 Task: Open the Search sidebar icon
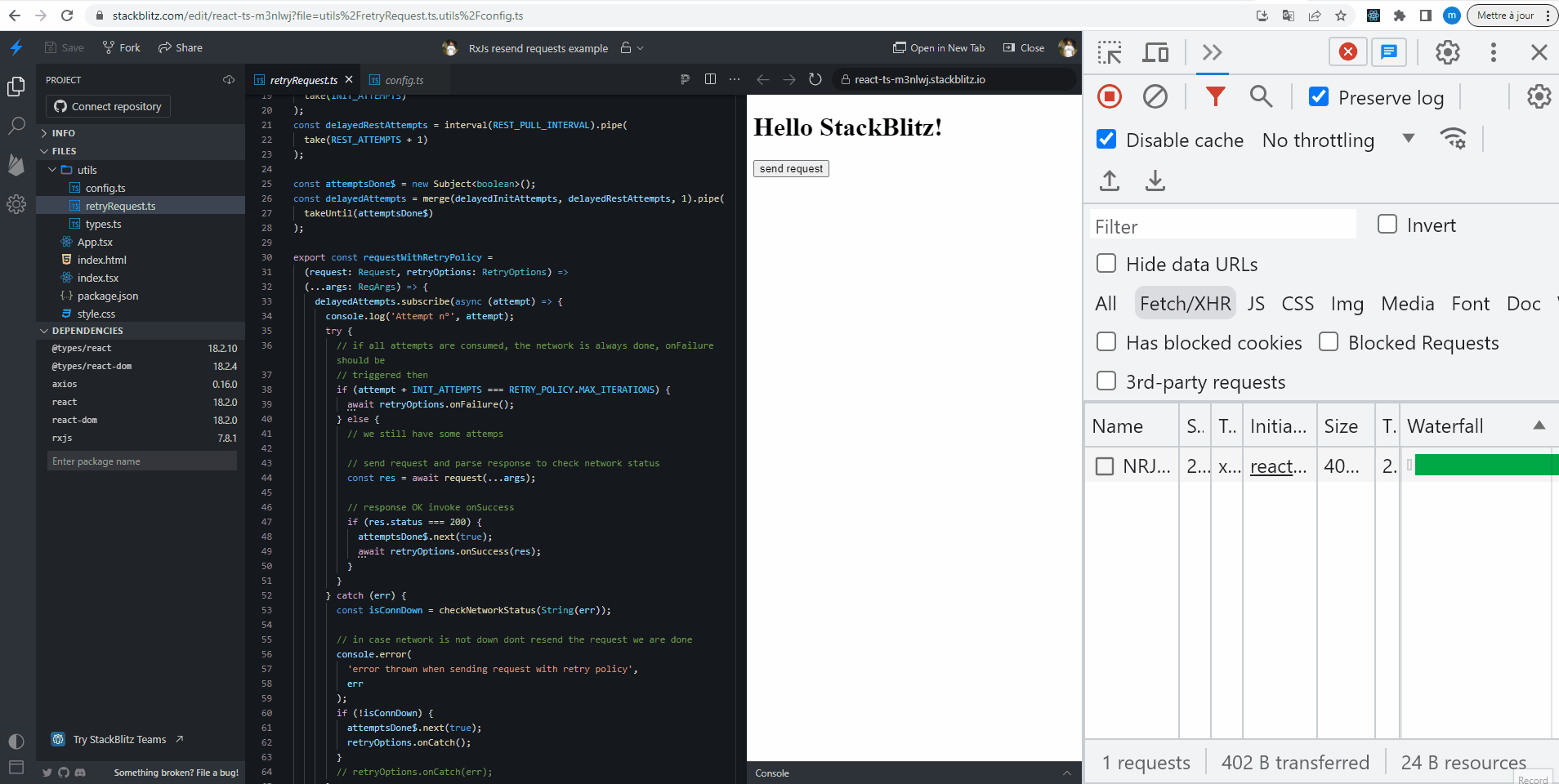(16, 126)
